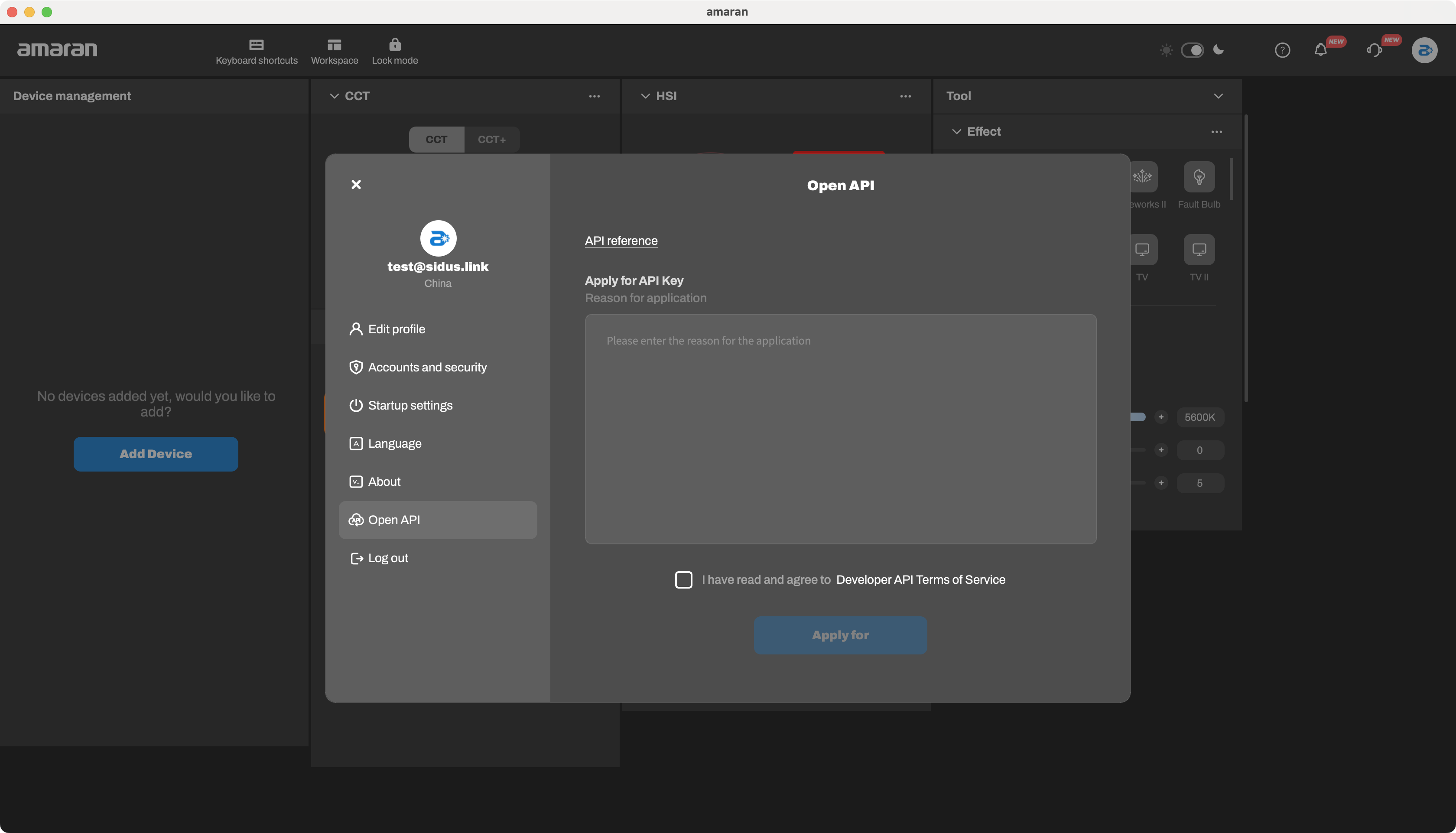Select the Fireworks II effect icon
This screenshot has width=1456, height=833.
(1143, 177)
